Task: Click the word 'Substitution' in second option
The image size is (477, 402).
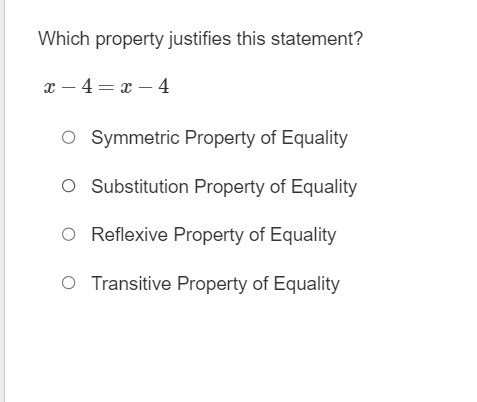Action: pyautogui.click(x=140, y=186)
